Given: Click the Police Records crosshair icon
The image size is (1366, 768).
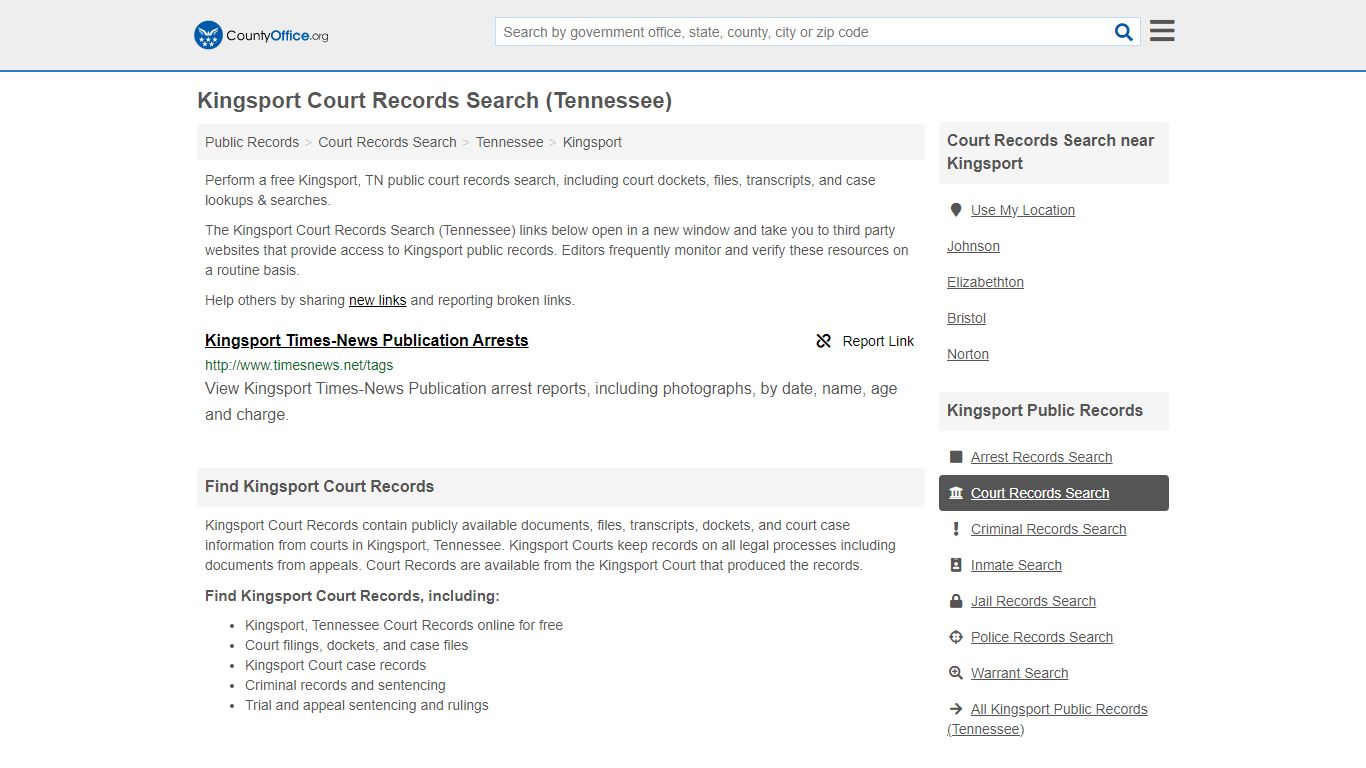Looking at the screenshot, I should coord(956,637).
